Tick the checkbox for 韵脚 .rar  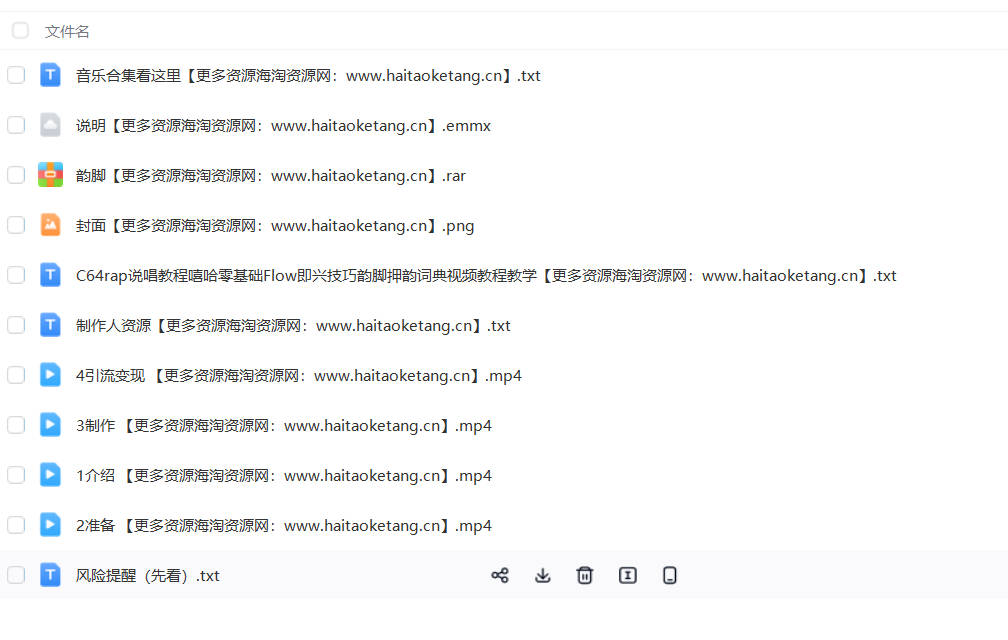pos(16,175)
